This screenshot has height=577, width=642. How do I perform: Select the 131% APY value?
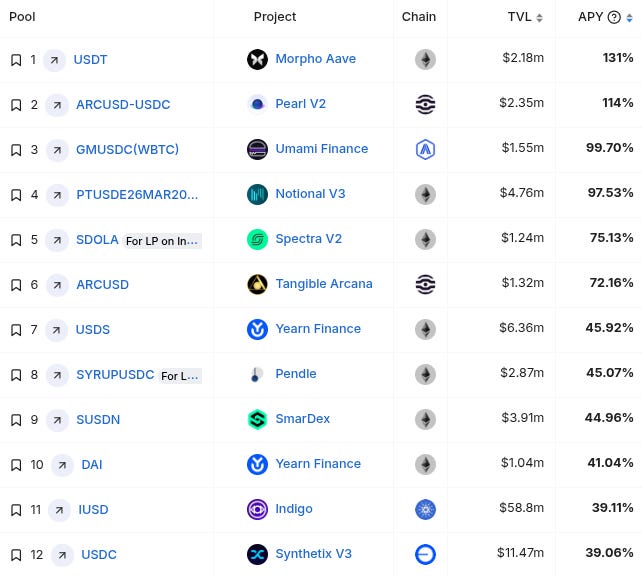(618, 58)
